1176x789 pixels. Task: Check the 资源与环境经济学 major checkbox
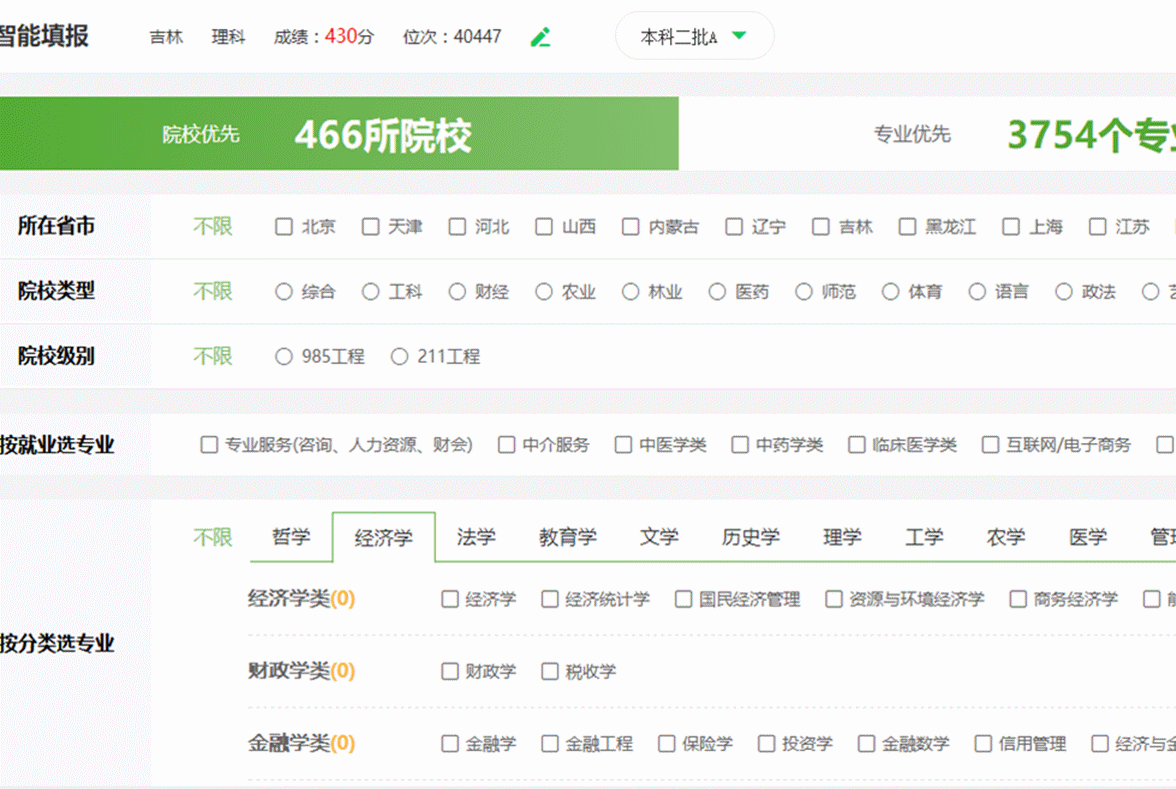tap(834, 599)
